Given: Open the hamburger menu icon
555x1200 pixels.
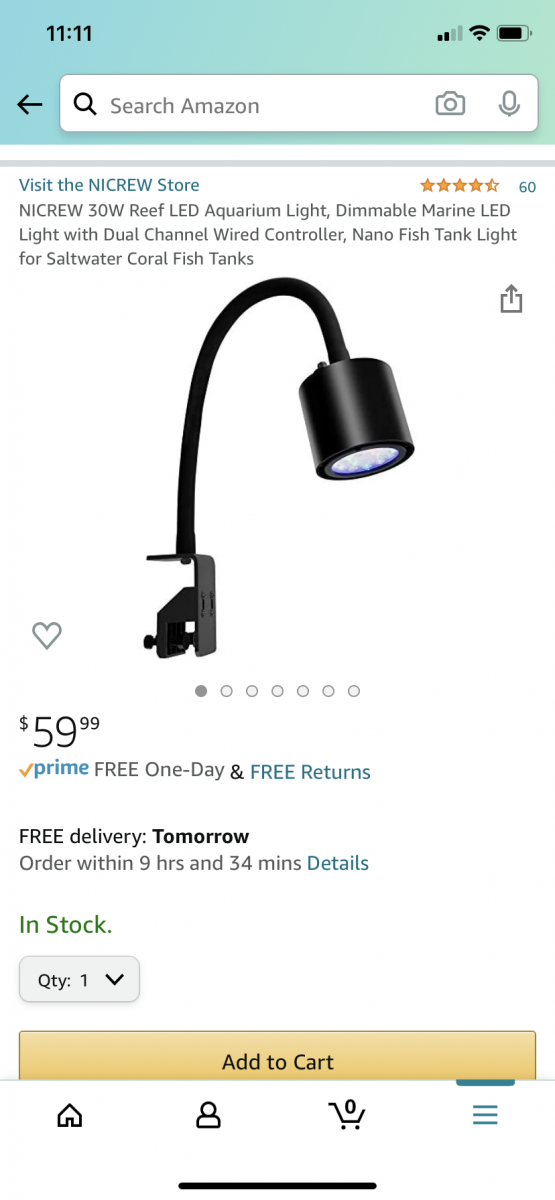Looking at the screenshot, I should (x=485, y=1115).
